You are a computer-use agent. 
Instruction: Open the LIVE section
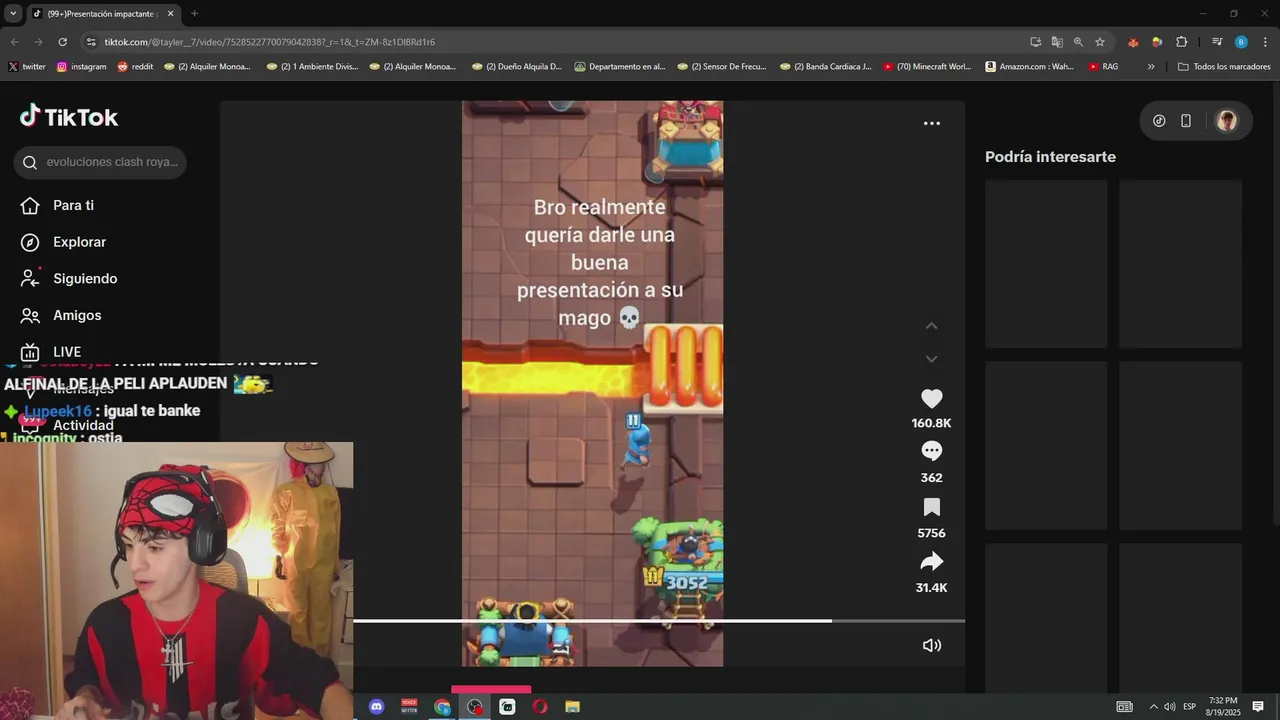click(51, 352)
